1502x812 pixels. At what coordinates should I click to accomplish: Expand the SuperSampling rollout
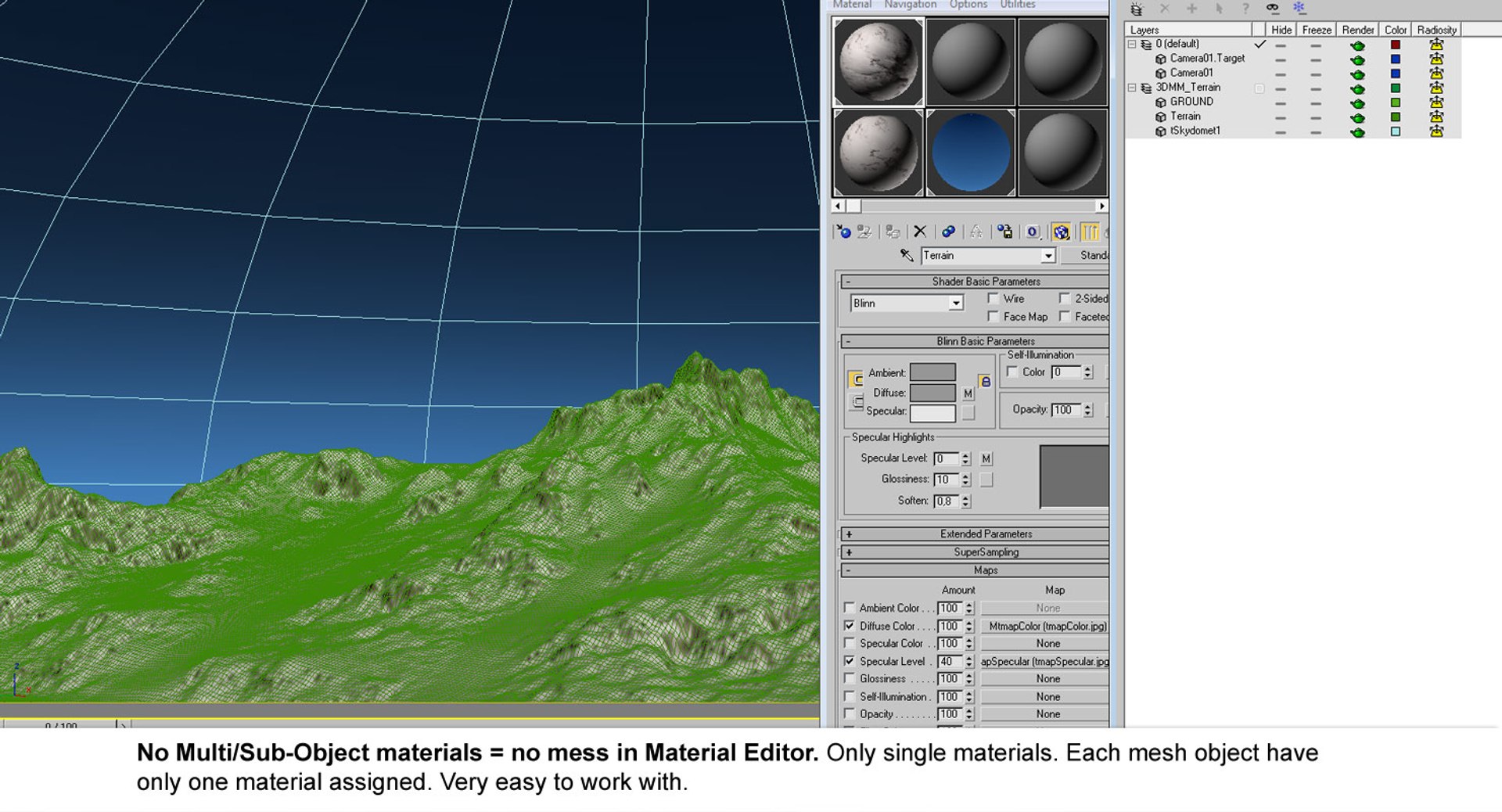tap(975, 552)
